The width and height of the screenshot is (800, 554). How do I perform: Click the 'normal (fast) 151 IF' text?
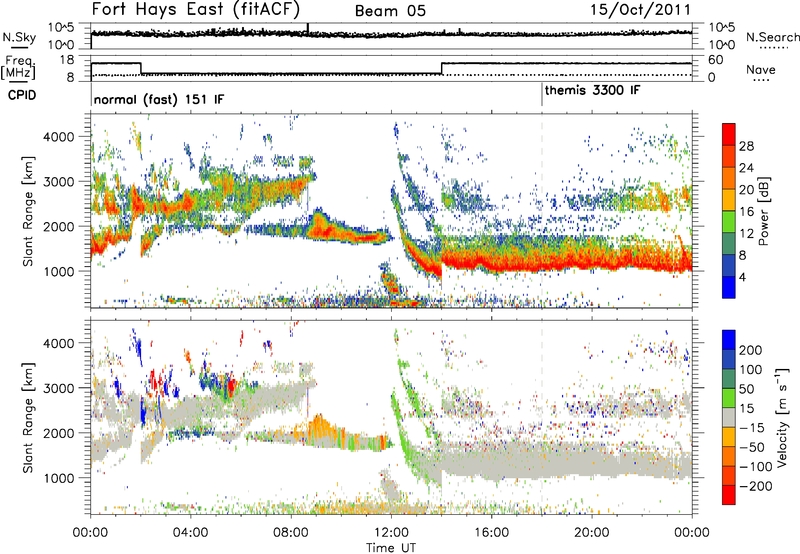[159, 99]
